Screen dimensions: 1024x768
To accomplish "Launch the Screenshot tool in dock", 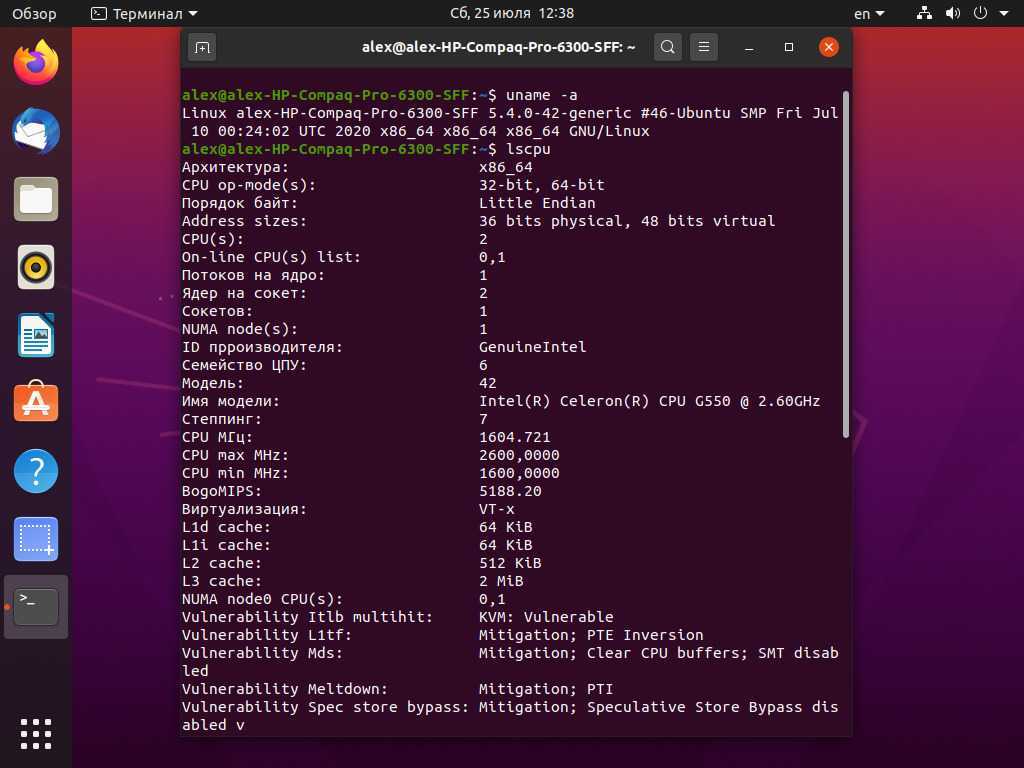I will coord(36,539).
